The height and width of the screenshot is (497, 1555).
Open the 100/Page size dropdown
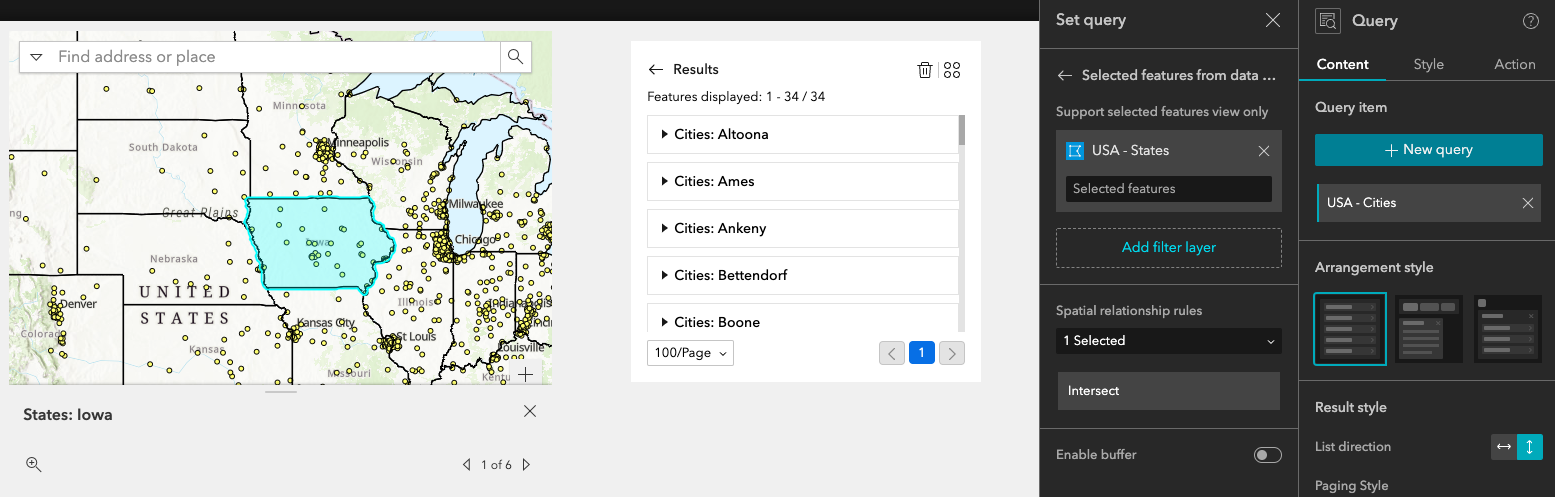690,353
